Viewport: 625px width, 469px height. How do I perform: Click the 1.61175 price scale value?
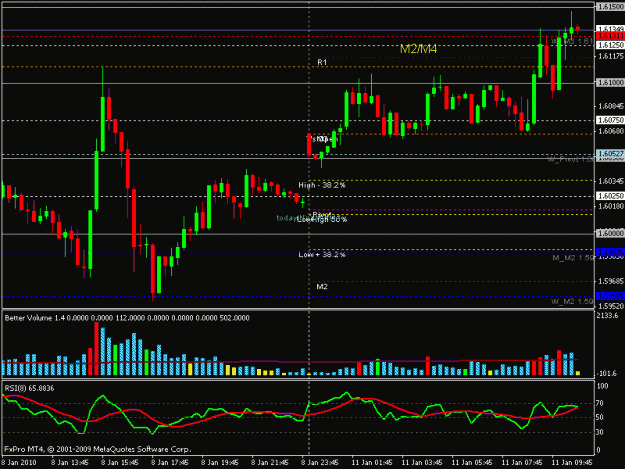pos(610,56)
